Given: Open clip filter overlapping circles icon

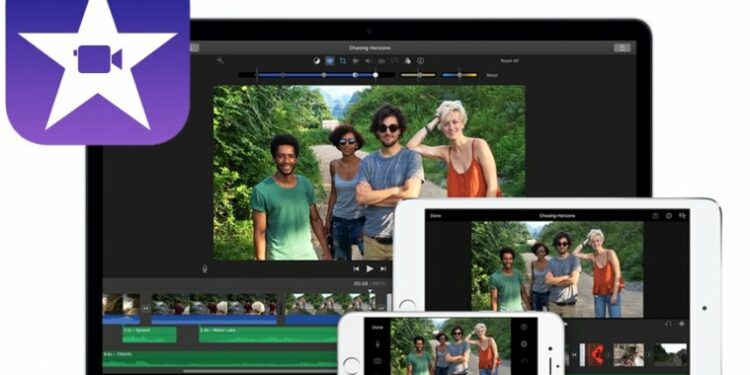Looking at the screenshot, I should click(x=408, y=61).
